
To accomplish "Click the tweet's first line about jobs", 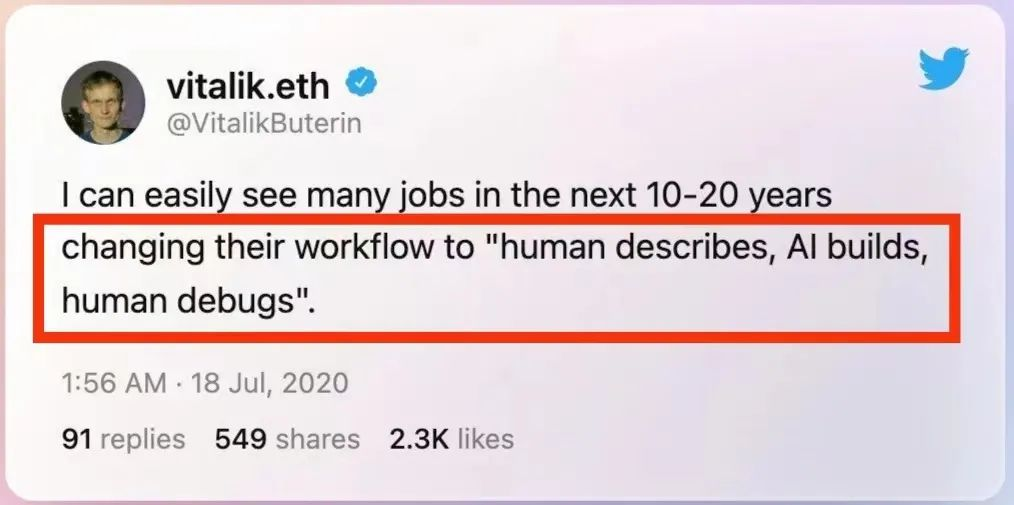I will click(447, 195).
